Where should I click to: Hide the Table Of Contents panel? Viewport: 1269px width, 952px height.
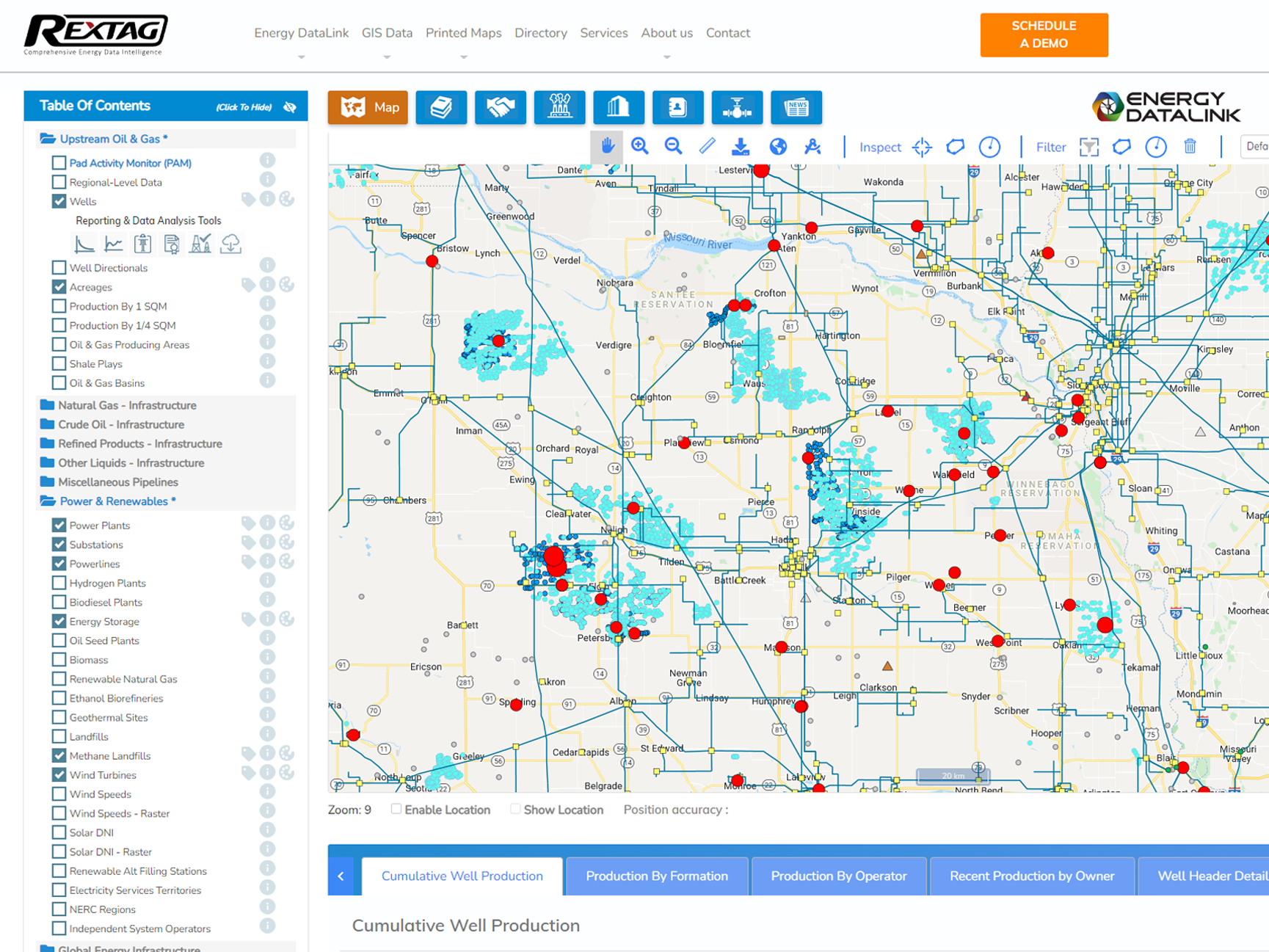[x=256, y=107]
